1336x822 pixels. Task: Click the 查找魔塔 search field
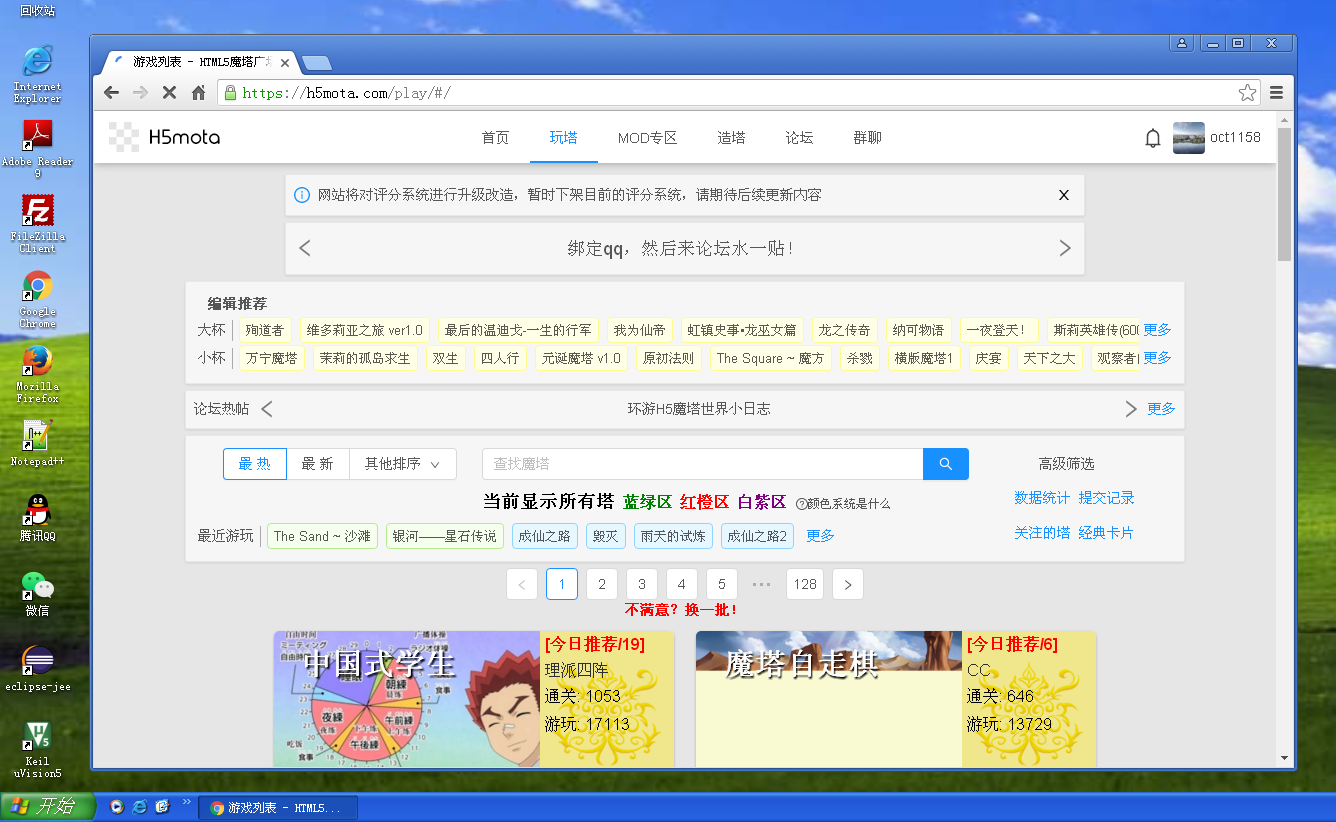[702, 464]
